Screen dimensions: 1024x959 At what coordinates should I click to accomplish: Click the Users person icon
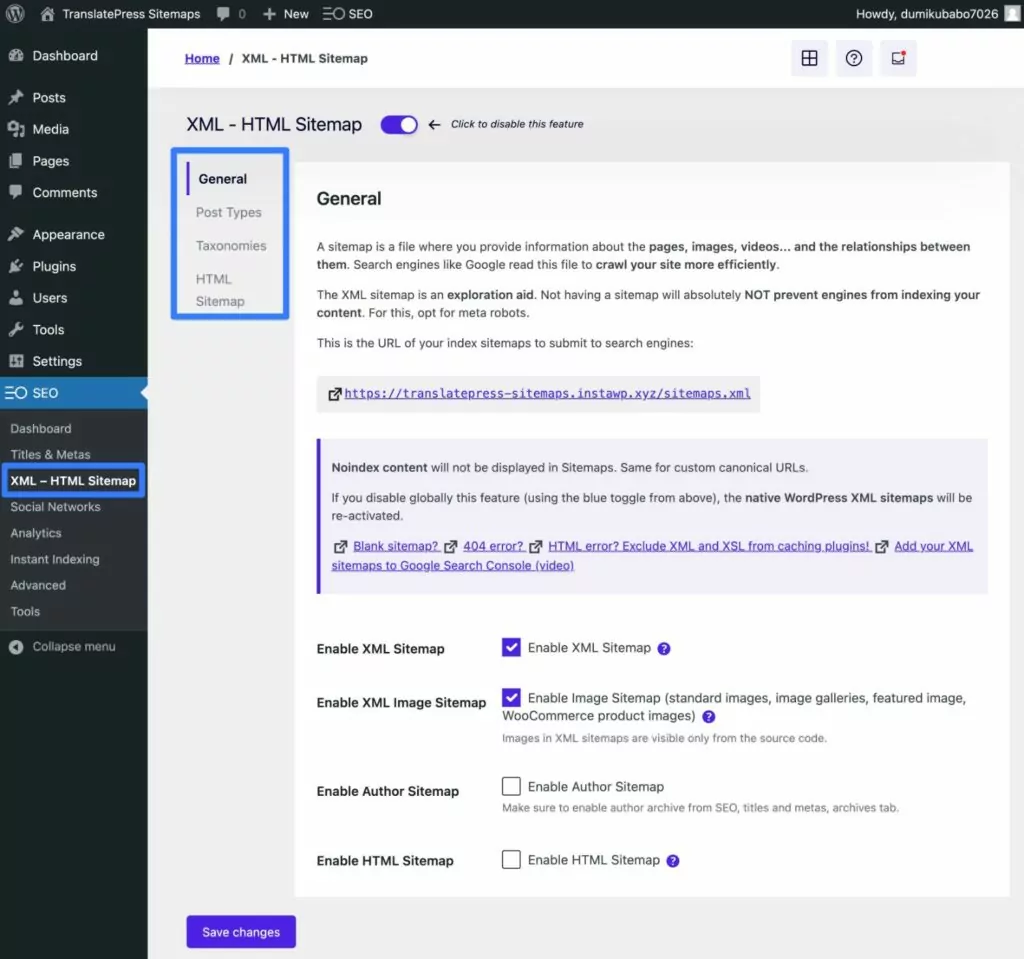click(x=16, y=297)
